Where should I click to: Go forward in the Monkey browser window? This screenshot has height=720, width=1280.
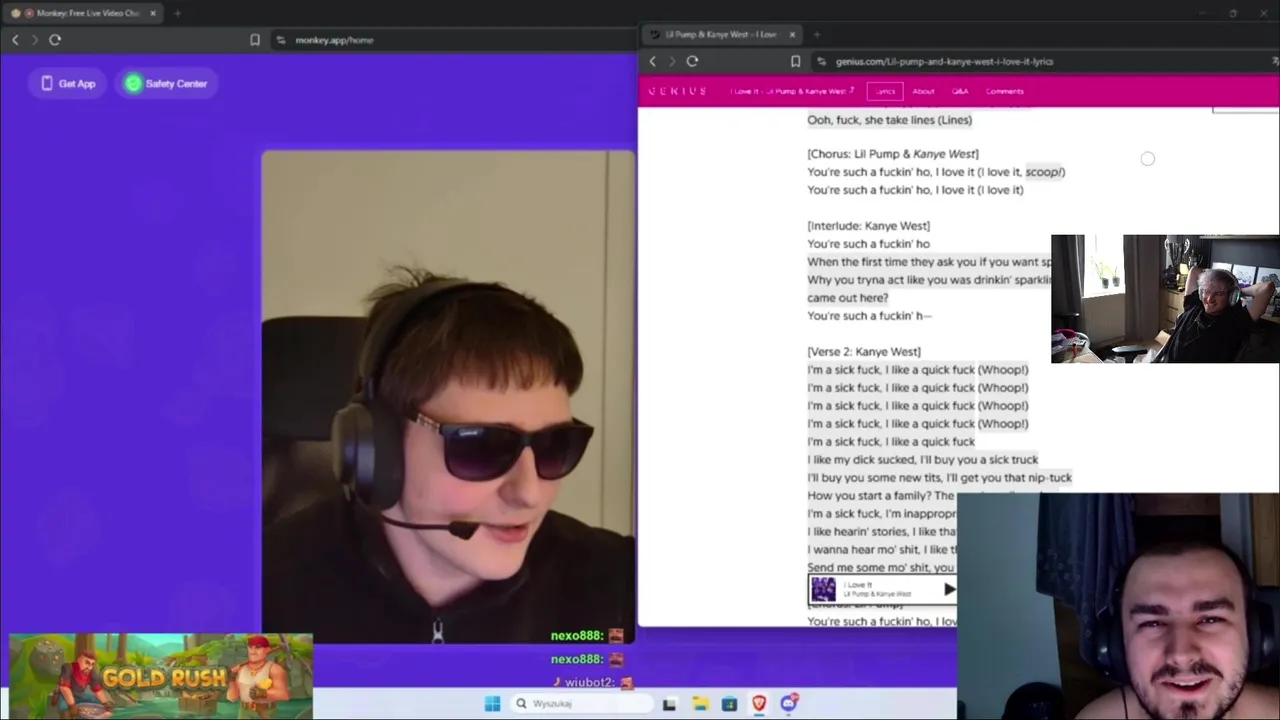coord(34,40)
